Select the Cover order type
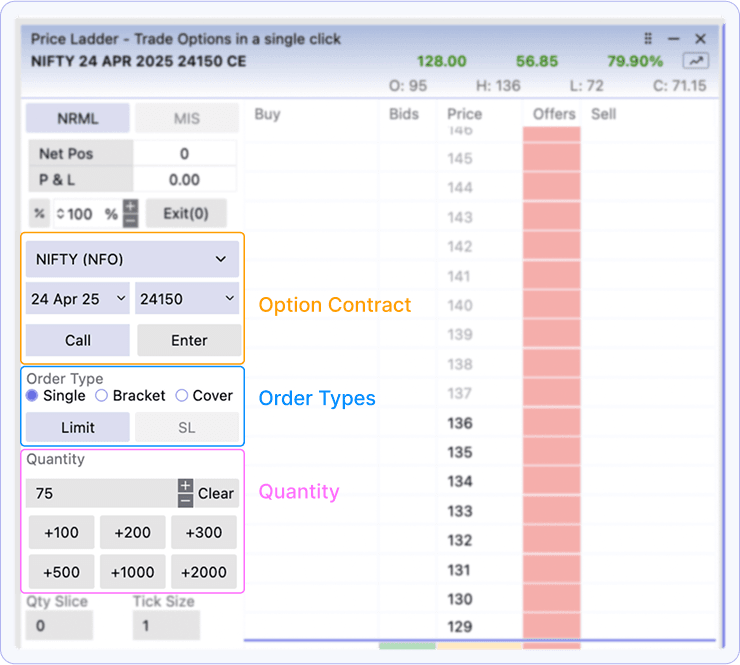Screen dimensions: 740x665 (x=181, y=396)
